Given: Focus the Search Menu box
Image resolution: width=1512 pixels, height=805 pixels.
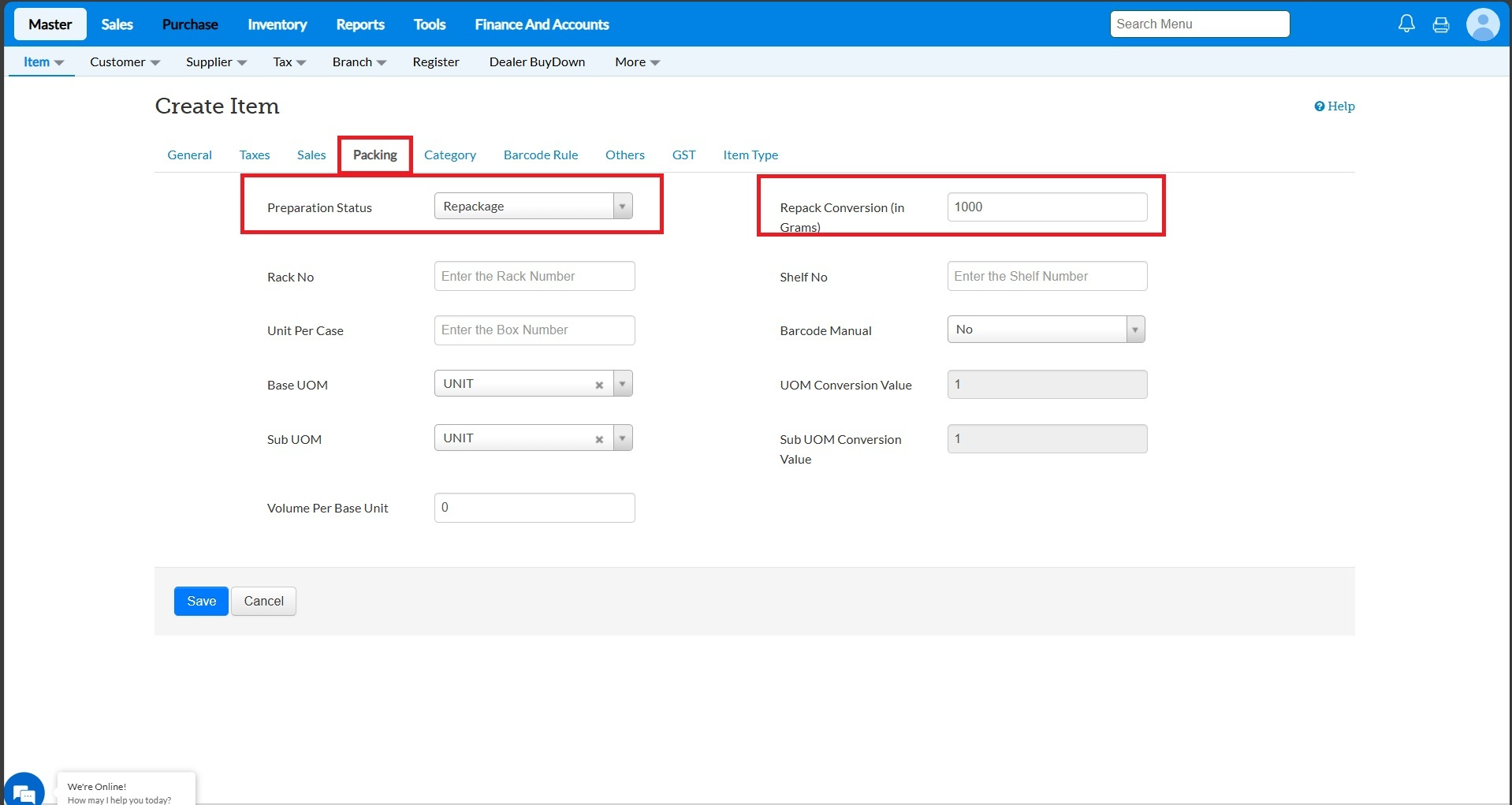Looking at the screenshot, I should click(1199, 24).
